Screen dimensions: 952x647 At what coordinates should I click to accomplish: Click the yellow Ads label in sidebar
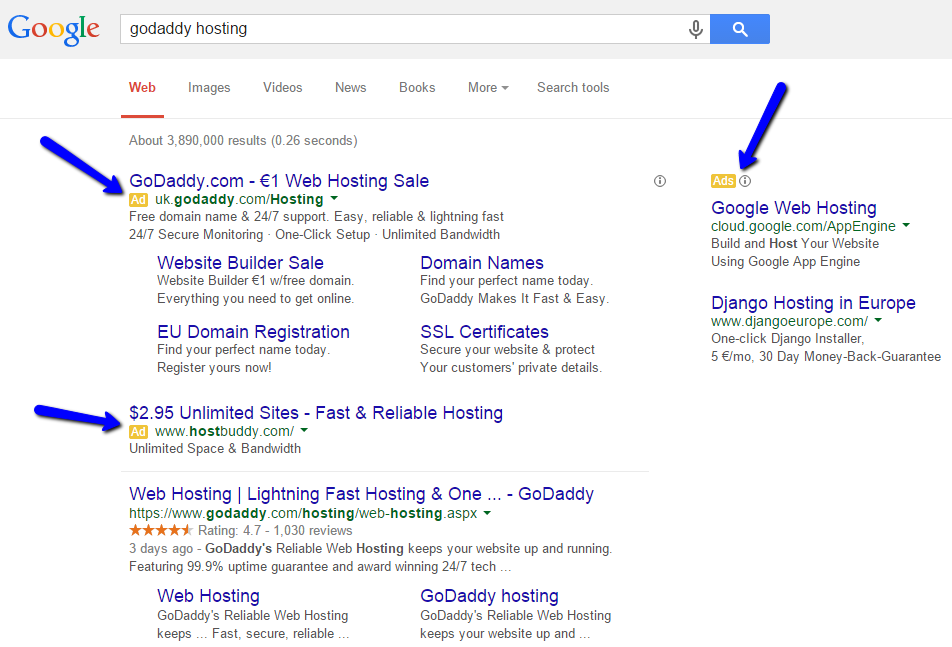click(x=723, y=181)
